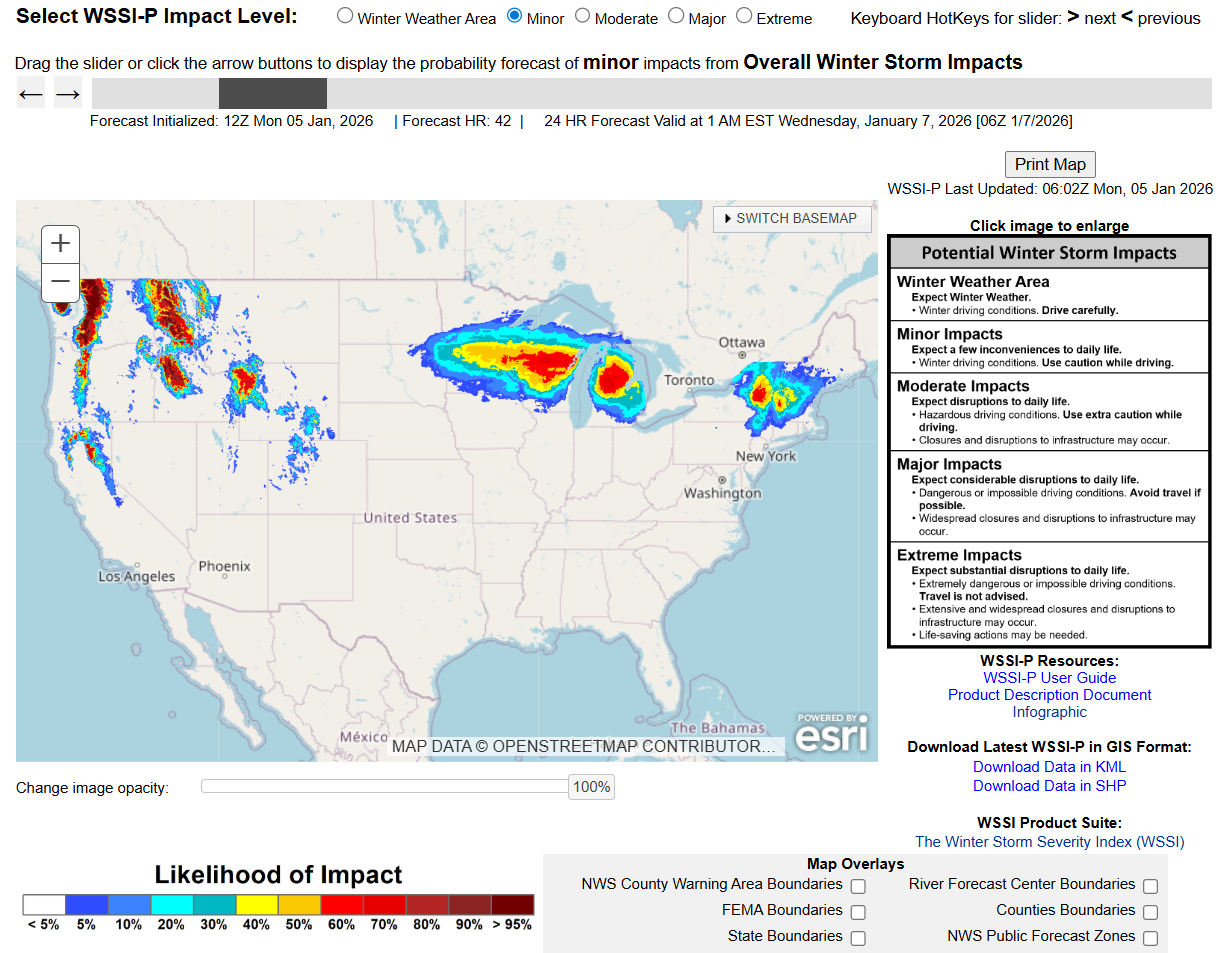Advance forecast with the right arrow
This screenshot has height=953, width=1229.
pos(67,92)
